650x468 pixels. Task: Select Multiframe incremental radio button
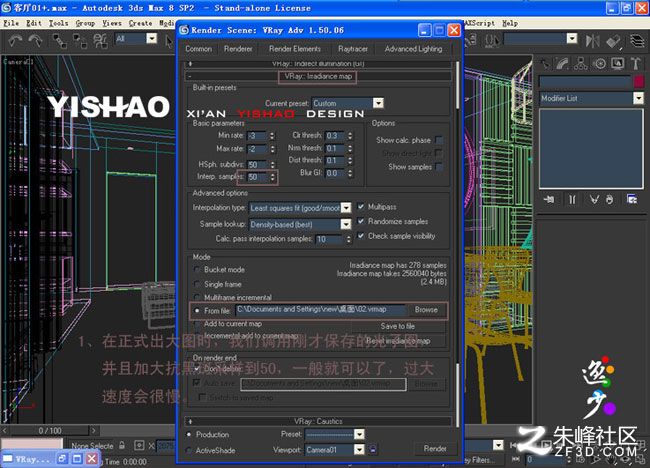pos(197,297)
